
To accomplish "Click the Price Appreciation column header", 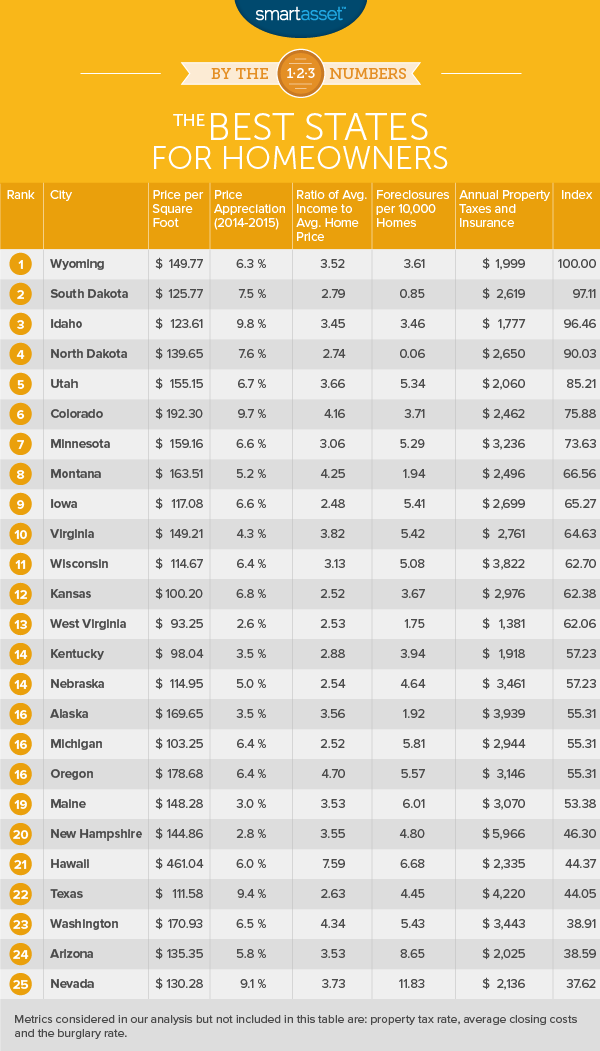I will (250, 209).
